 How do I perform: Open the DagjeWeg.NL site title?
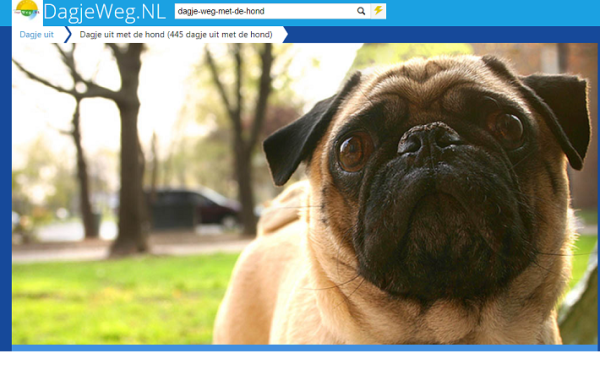(x=104, y=12)
